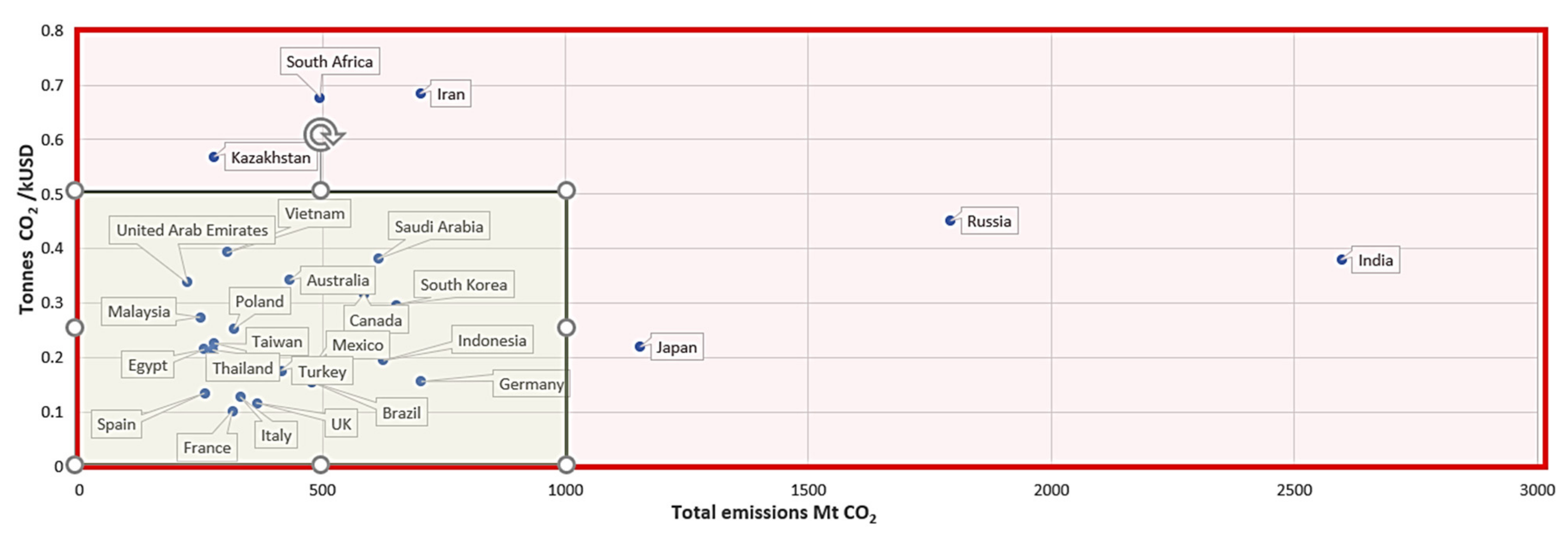Click the India data label
The width and height of the screenshot is (1568, 540).
(x=1375, y=260)
